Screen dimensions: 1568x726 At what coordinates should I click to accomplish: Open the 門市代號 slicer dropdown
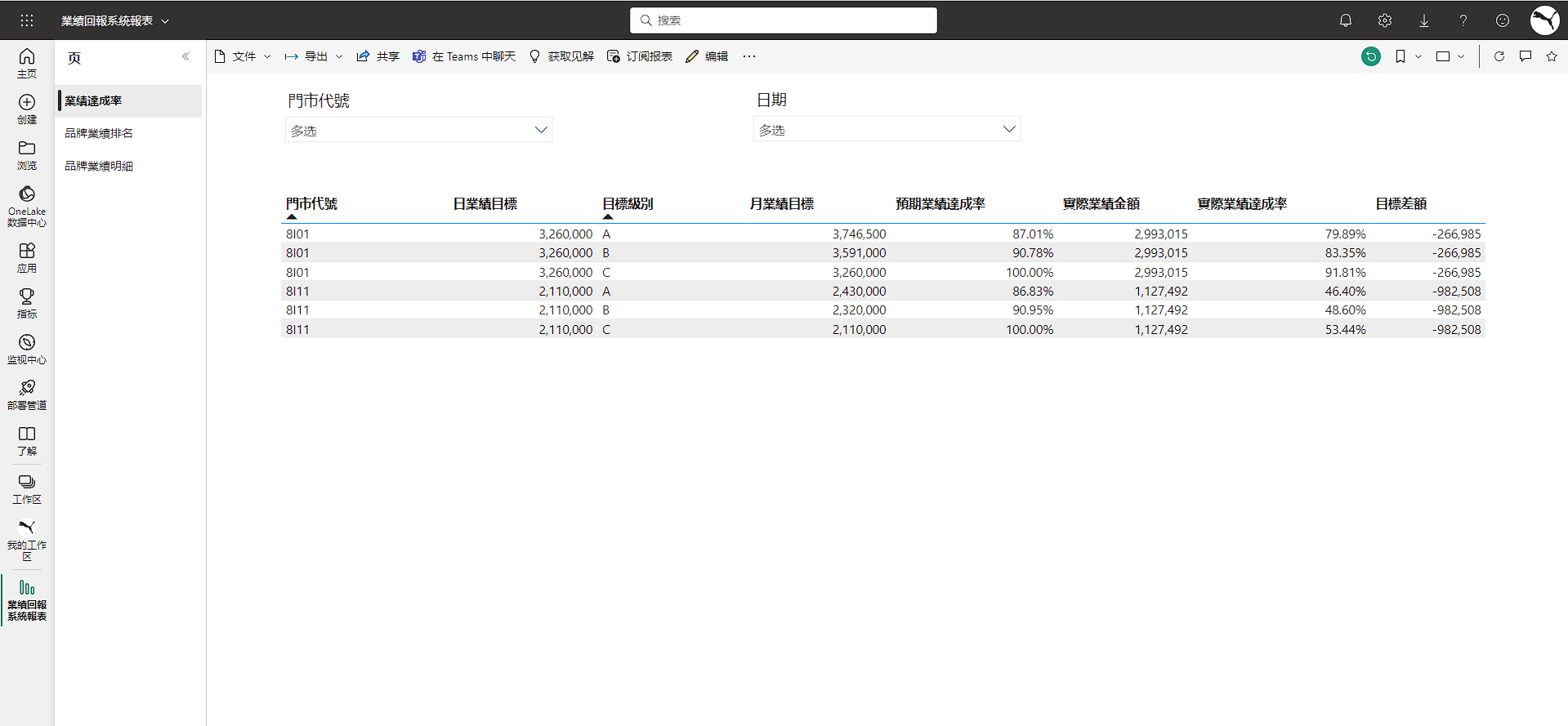(418, 130)
